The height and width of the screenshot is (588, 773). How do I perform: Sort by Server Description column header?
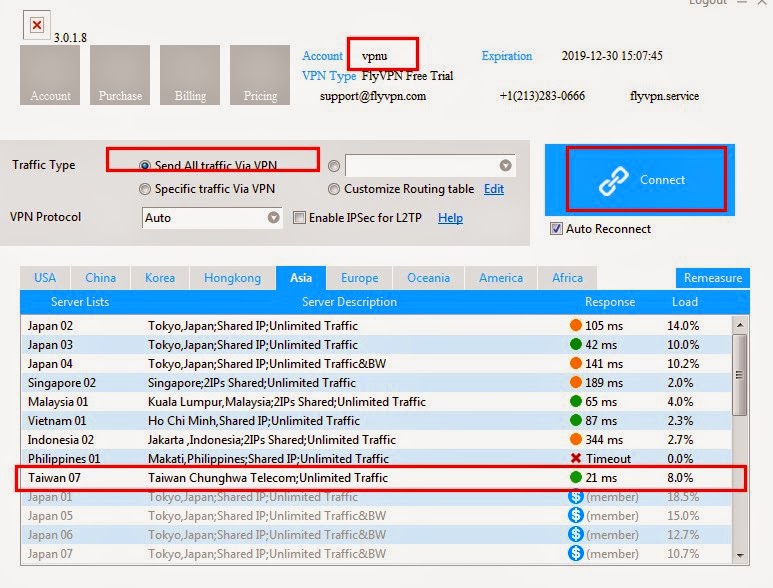coord(349,302)
